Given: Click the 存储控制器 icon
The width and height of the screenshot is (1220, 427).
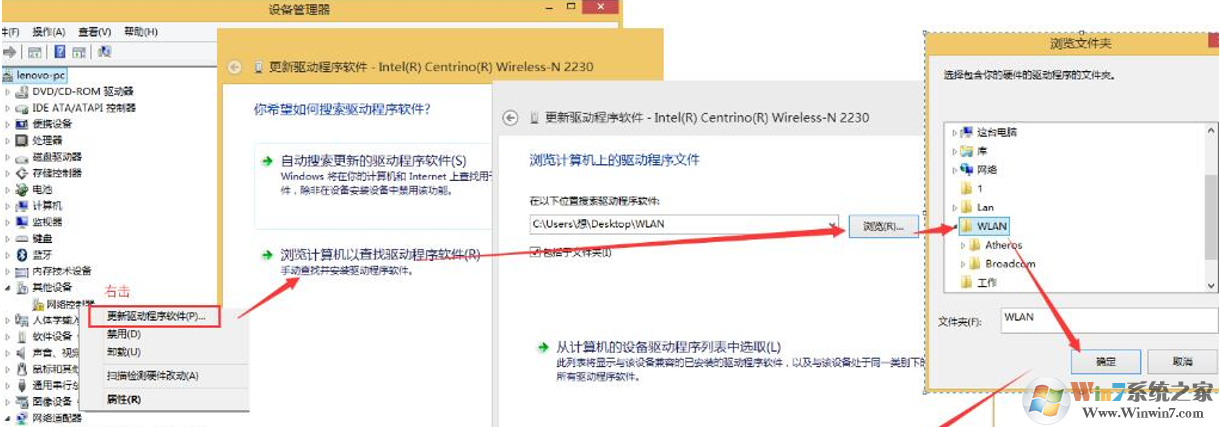Looking at the screenshot, I should tap(23, 173).
